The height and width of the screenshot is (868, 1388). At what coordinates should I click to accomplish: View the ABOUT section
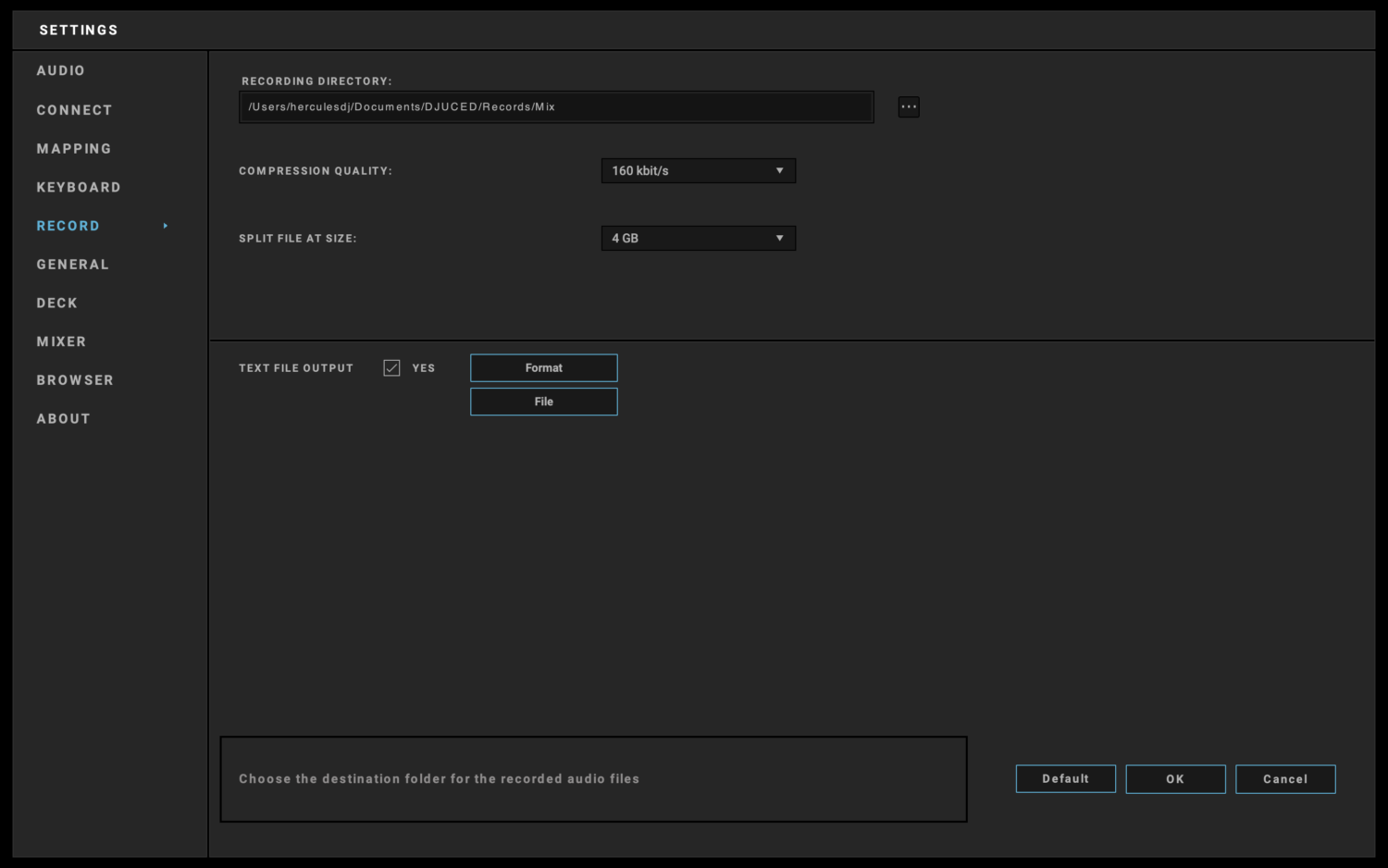[x=63, y=418]
